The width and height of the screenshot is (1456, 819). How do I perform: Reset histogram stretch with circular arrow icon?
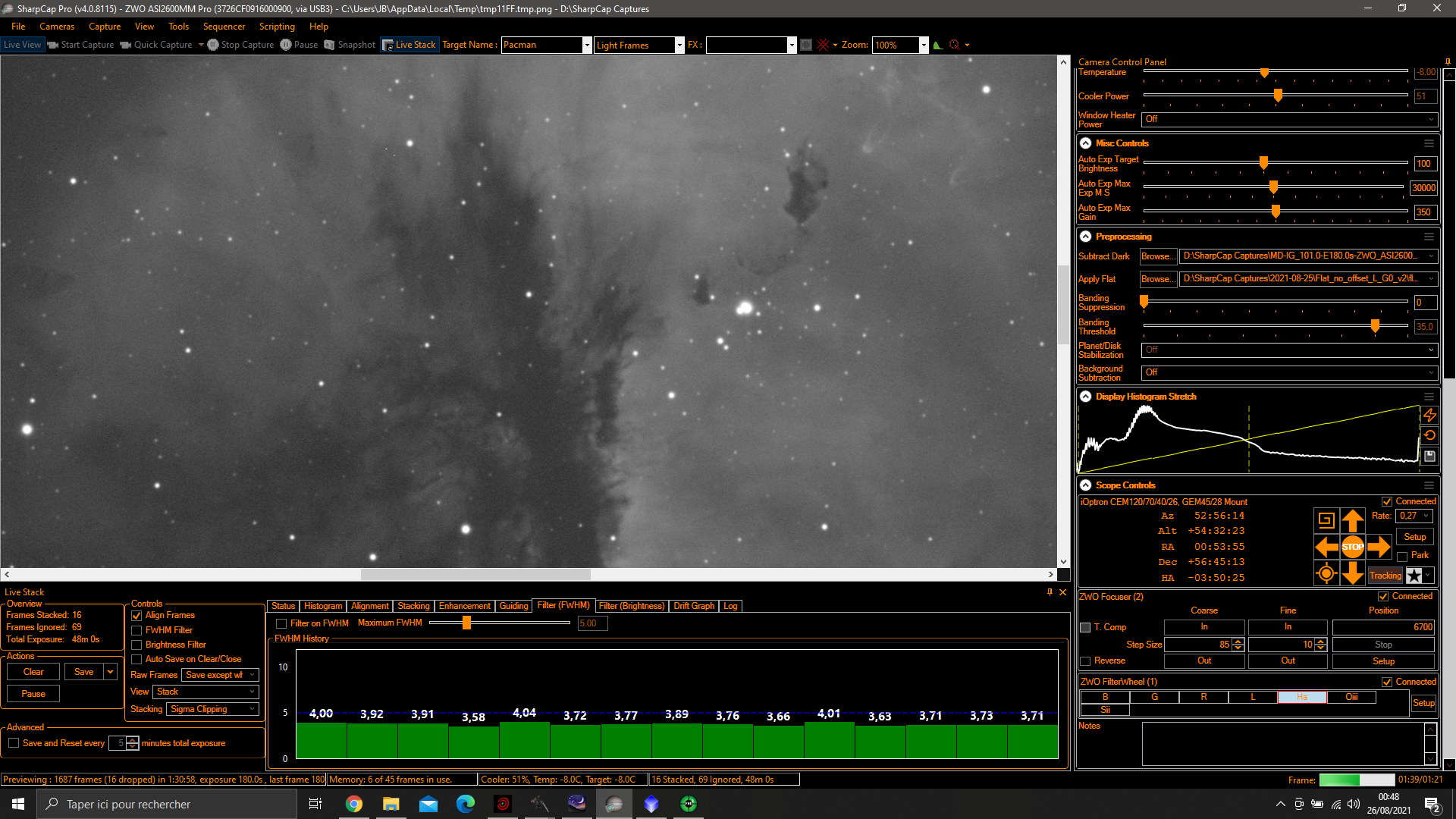pos(1429,435)
